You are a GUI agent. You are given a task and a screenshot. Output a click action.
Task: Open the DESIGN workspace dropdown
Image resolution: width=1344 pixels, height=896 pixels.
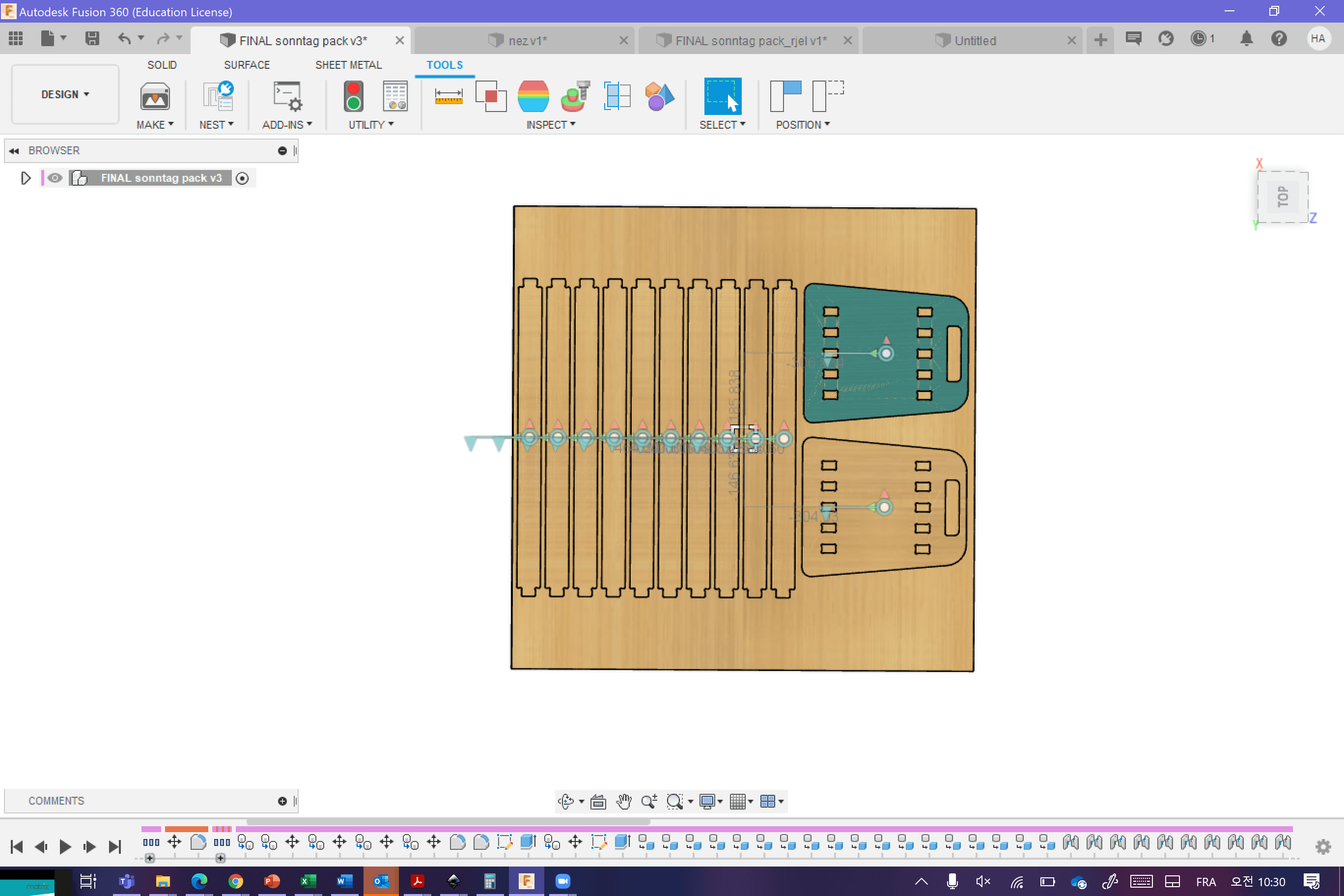[65, 94]
